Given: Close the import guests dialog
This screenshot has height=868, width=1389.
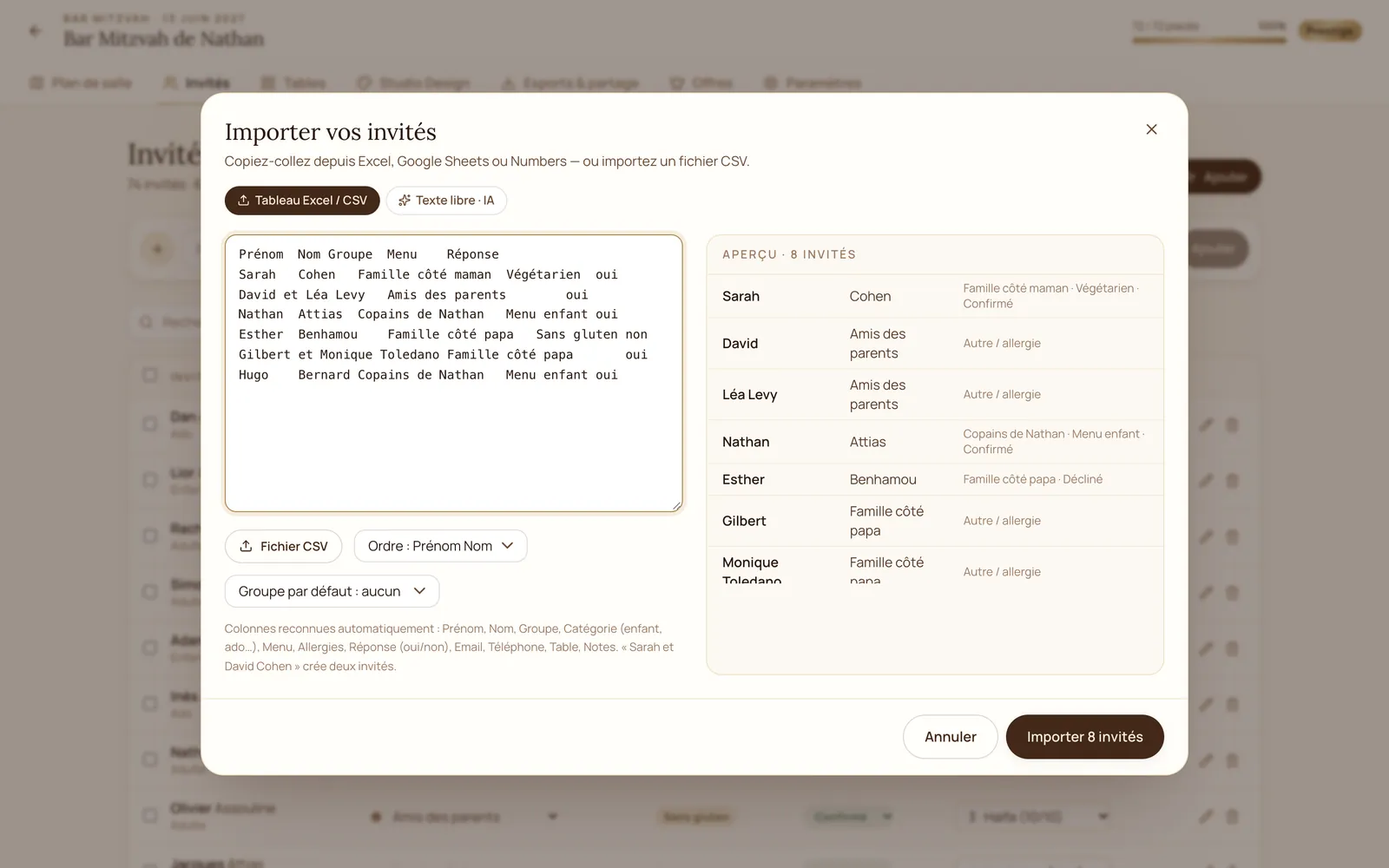Looking at the screenshot, I should pyautogui.click(x=1151, y=129).
